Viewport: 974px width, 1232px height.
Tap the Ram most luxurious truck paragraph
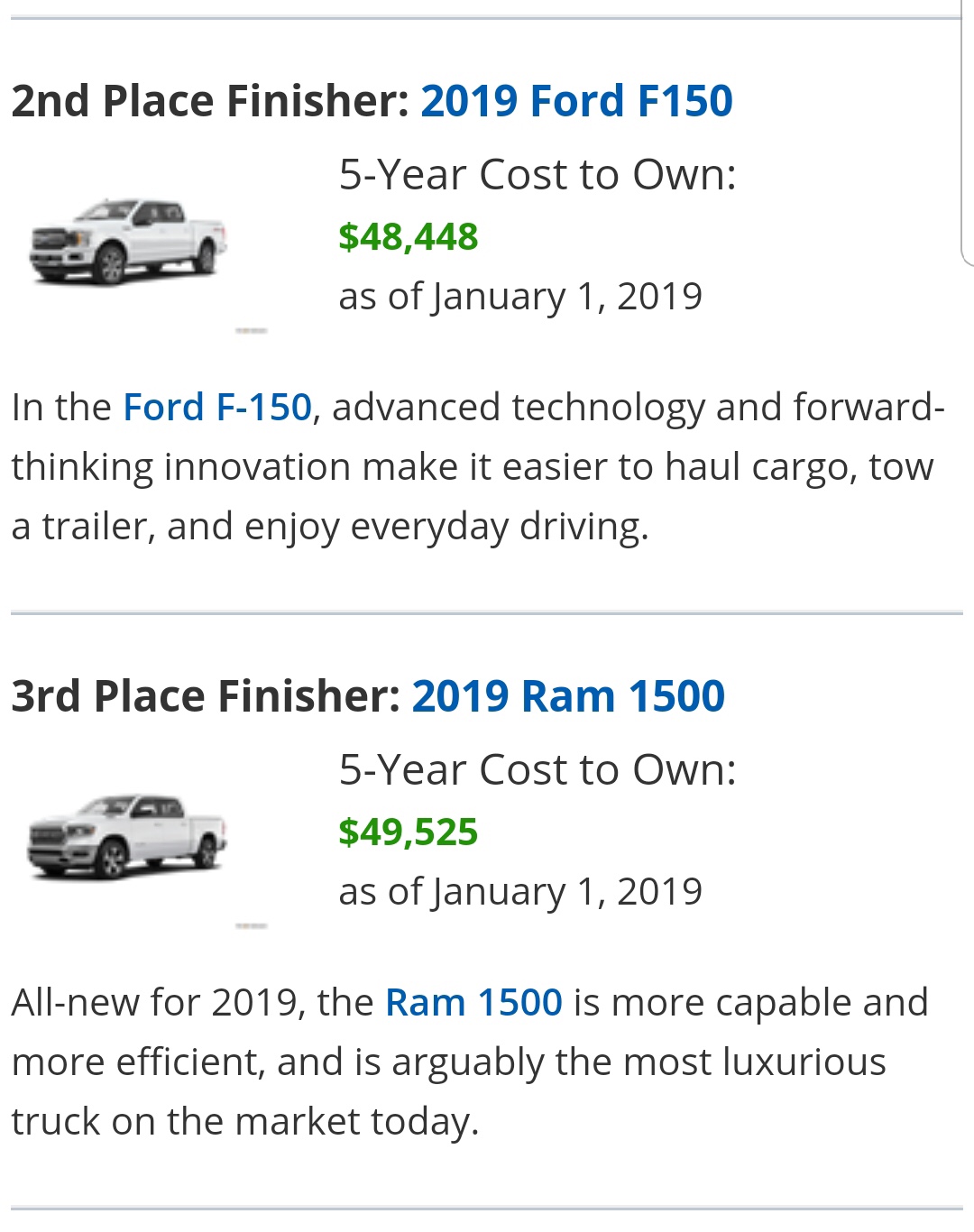[470, 1062]
